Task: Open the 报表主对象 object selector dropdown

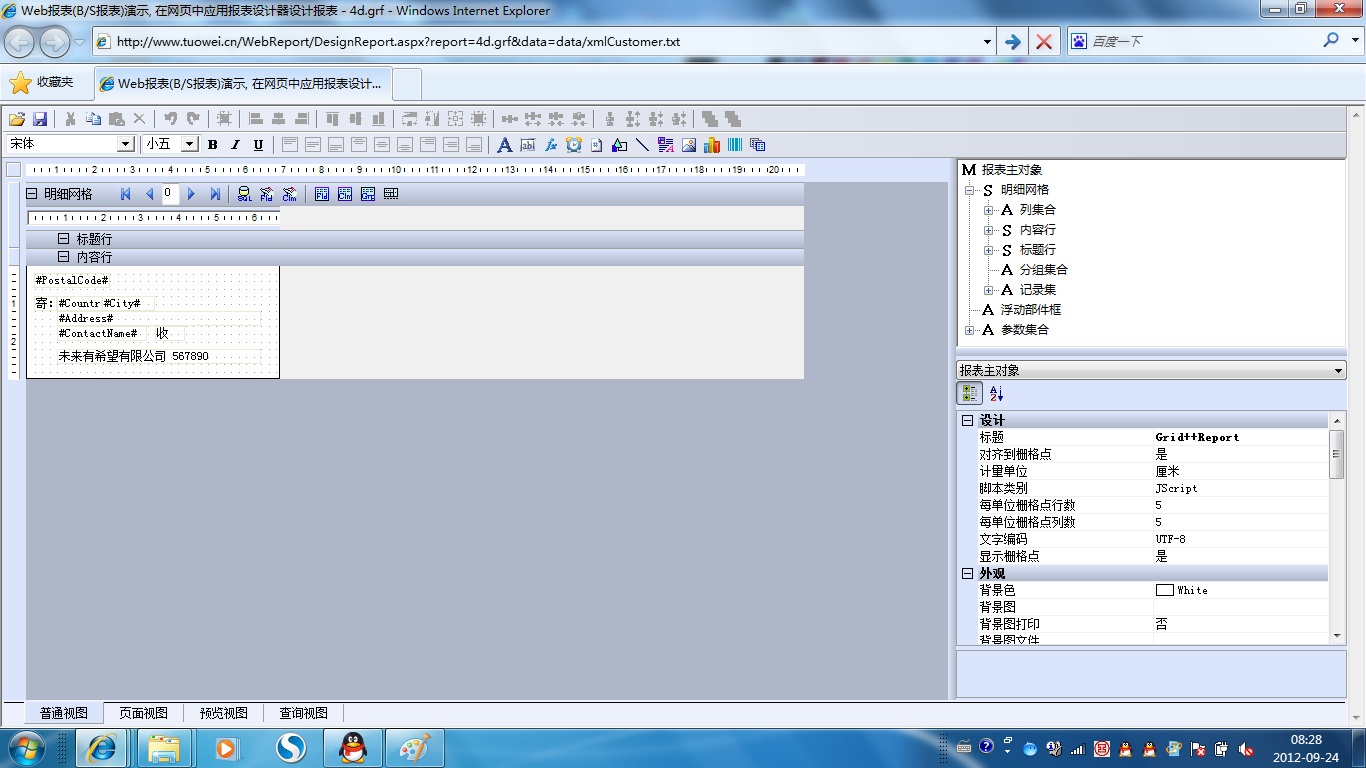Action: (x=1339, y=371)
